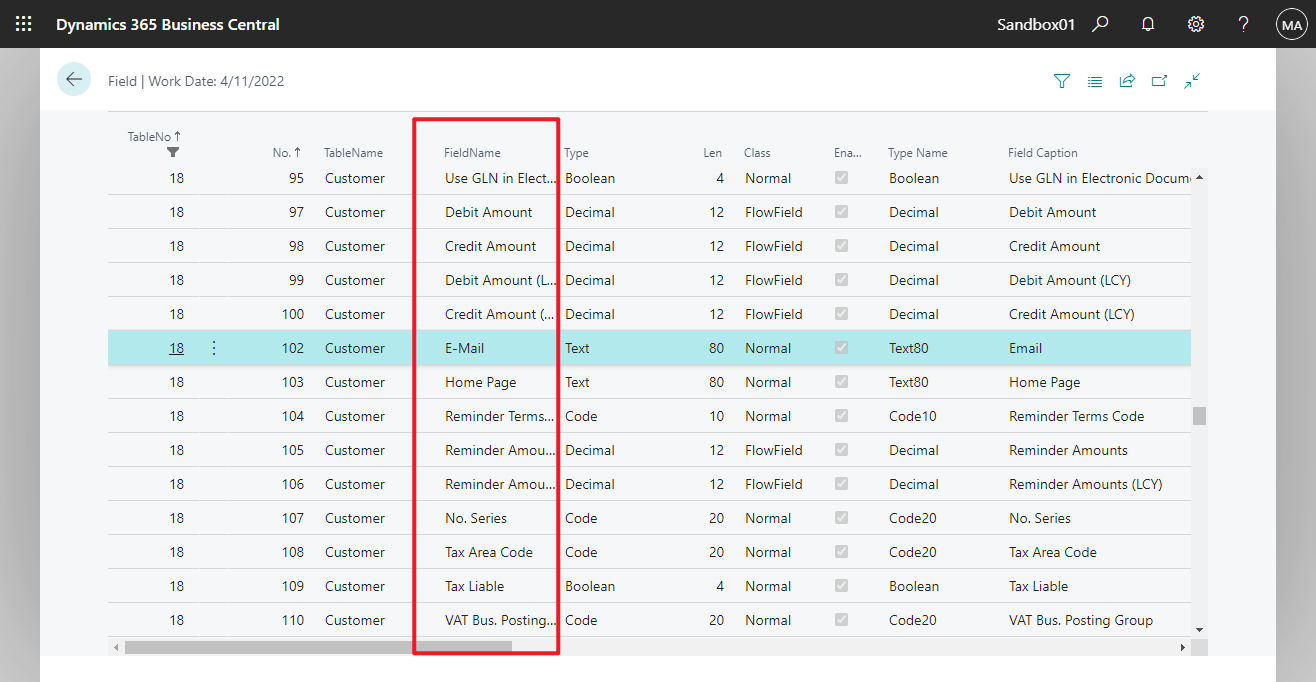Screen dimensions: 1316x682
Task: Open the app launcher waffle icon
Action: tap(23, 23)
